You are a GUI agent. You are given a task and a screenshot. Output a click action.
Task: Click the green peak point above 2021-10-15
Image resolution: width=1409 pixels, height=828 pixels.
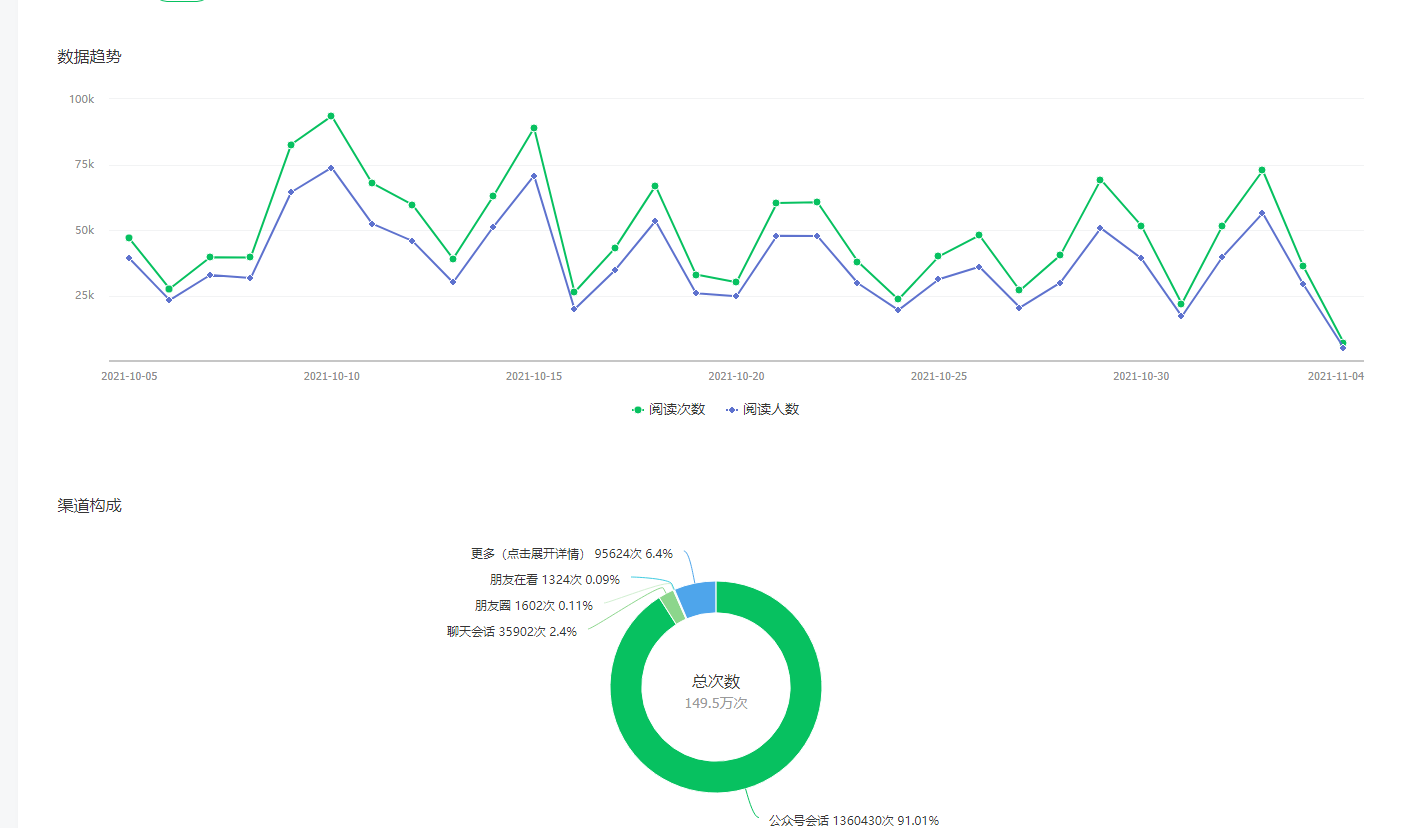[x=534, y=128]
